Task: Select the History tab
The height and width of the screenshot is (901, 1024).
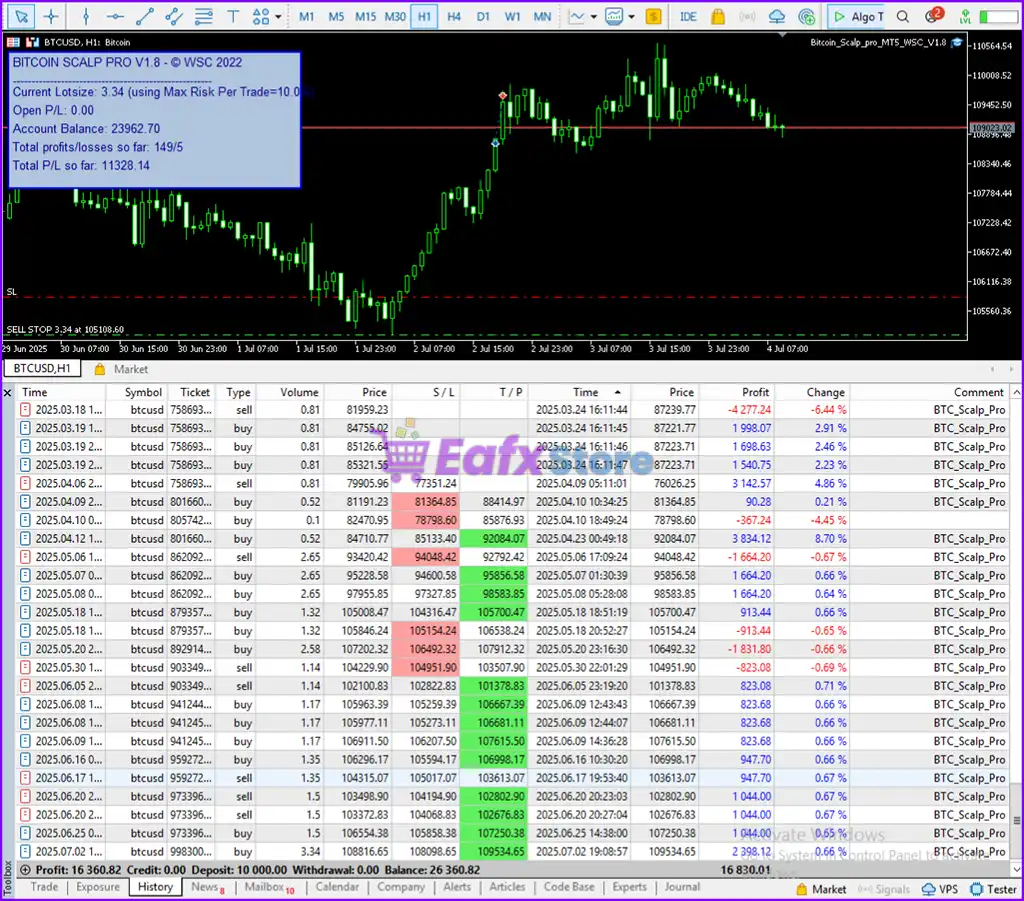Action: [155, 887]
